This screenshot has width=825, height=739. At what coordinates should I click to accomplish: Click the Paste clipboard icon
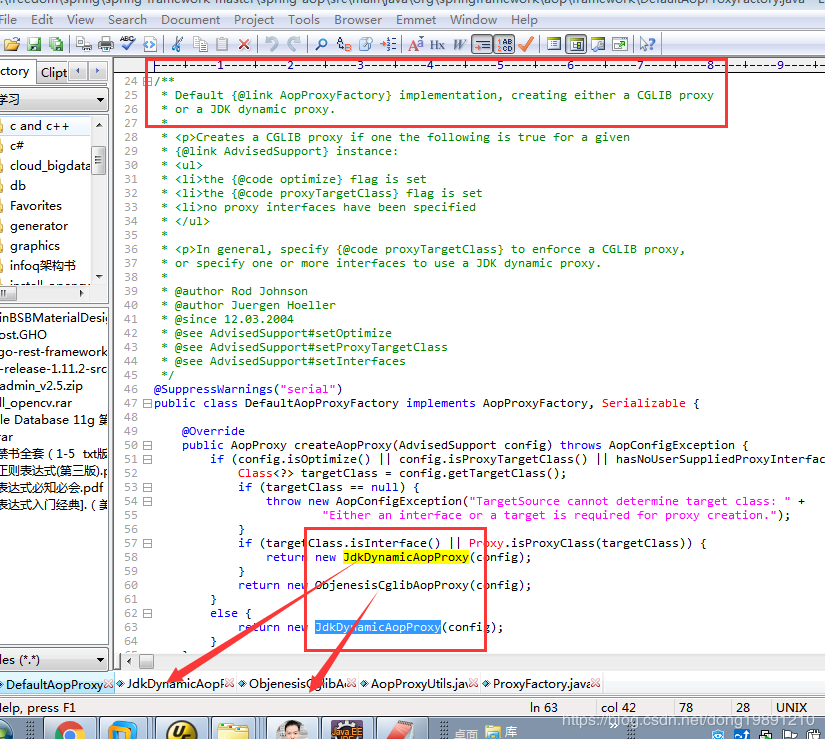click(222, 44)
